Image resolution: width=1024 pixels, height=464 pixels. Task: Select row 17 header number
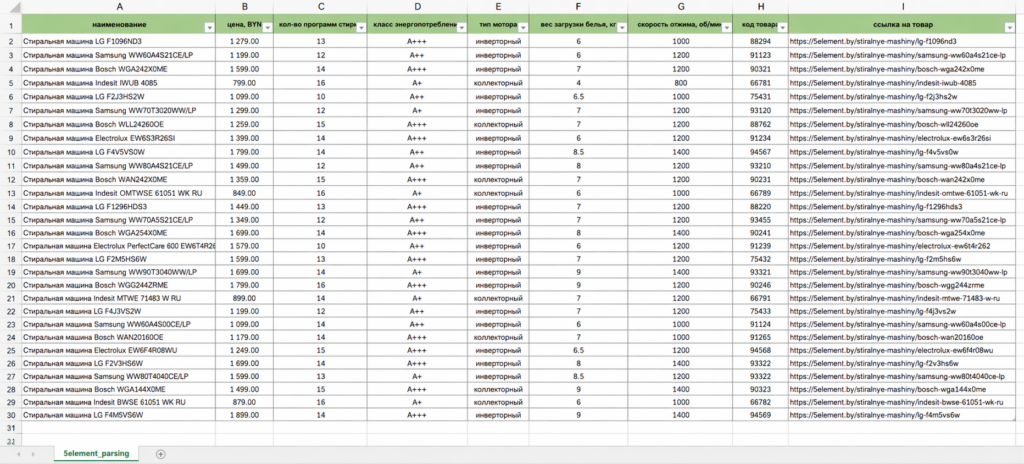pyautogui.click(x=10, y=246)
